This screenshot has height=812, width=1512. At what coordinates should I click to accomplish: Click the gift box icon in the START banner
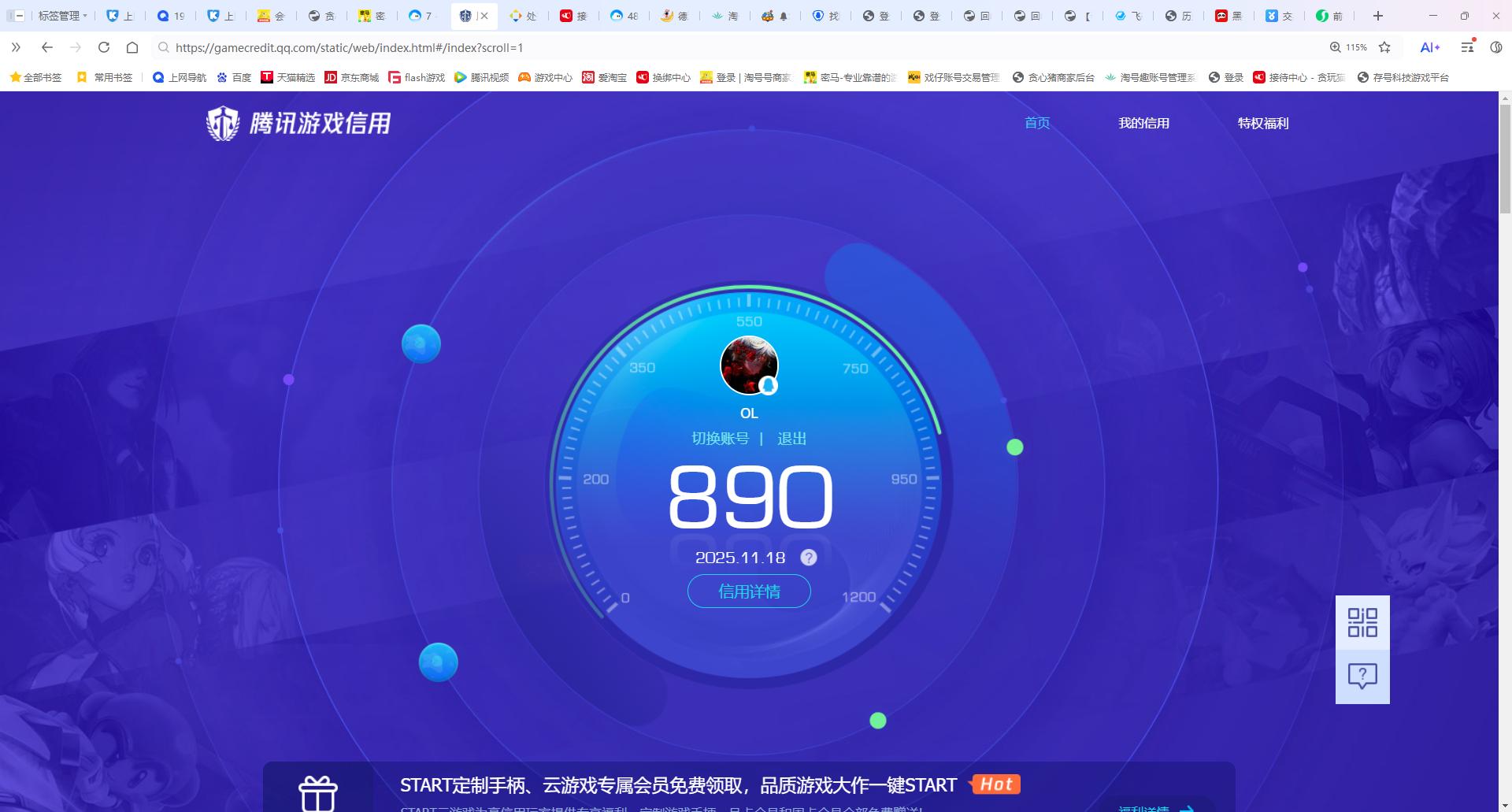pyautogui.click(x=317, y=790)
